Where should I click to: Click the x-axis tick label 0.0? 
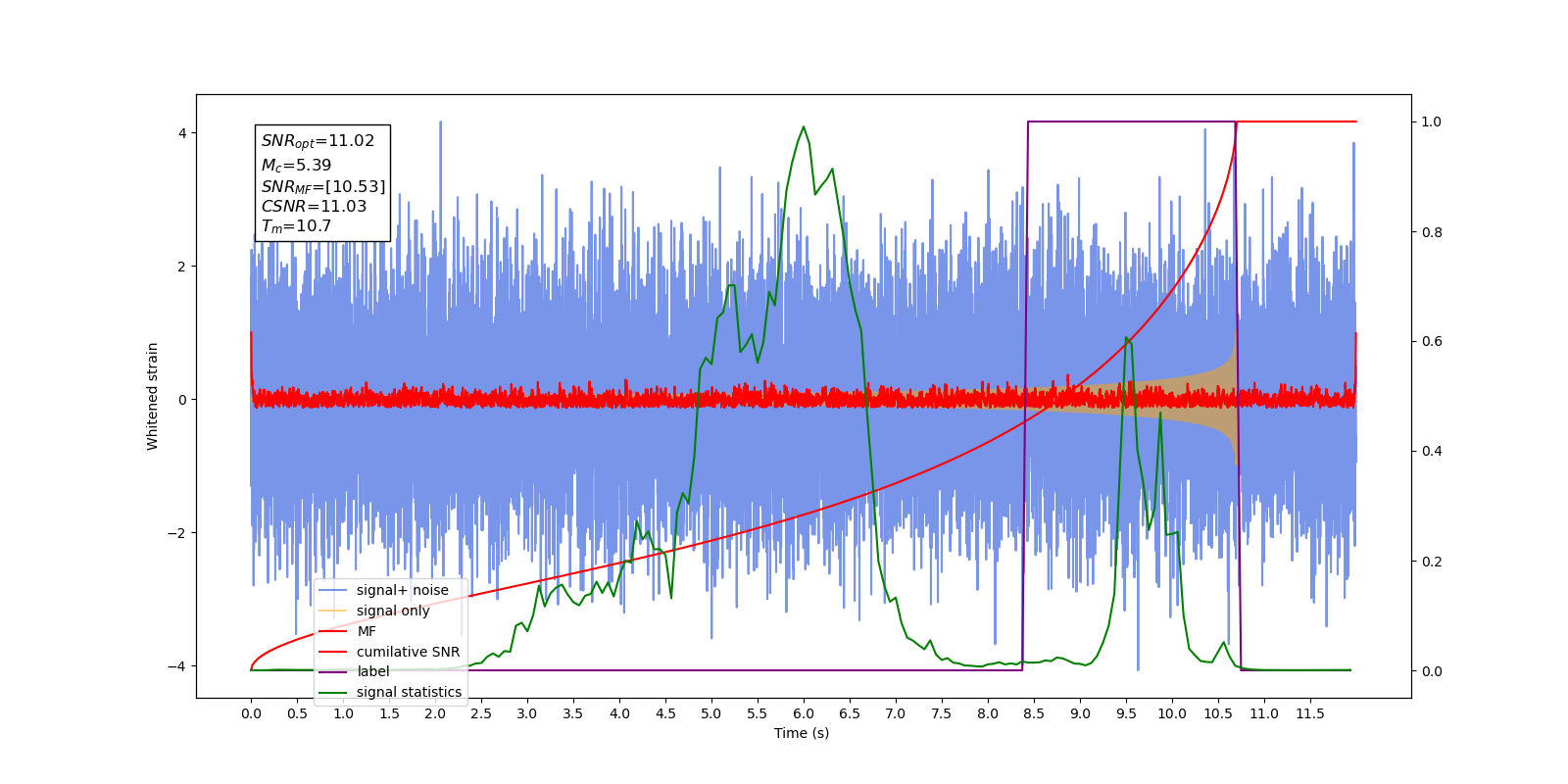251,713
